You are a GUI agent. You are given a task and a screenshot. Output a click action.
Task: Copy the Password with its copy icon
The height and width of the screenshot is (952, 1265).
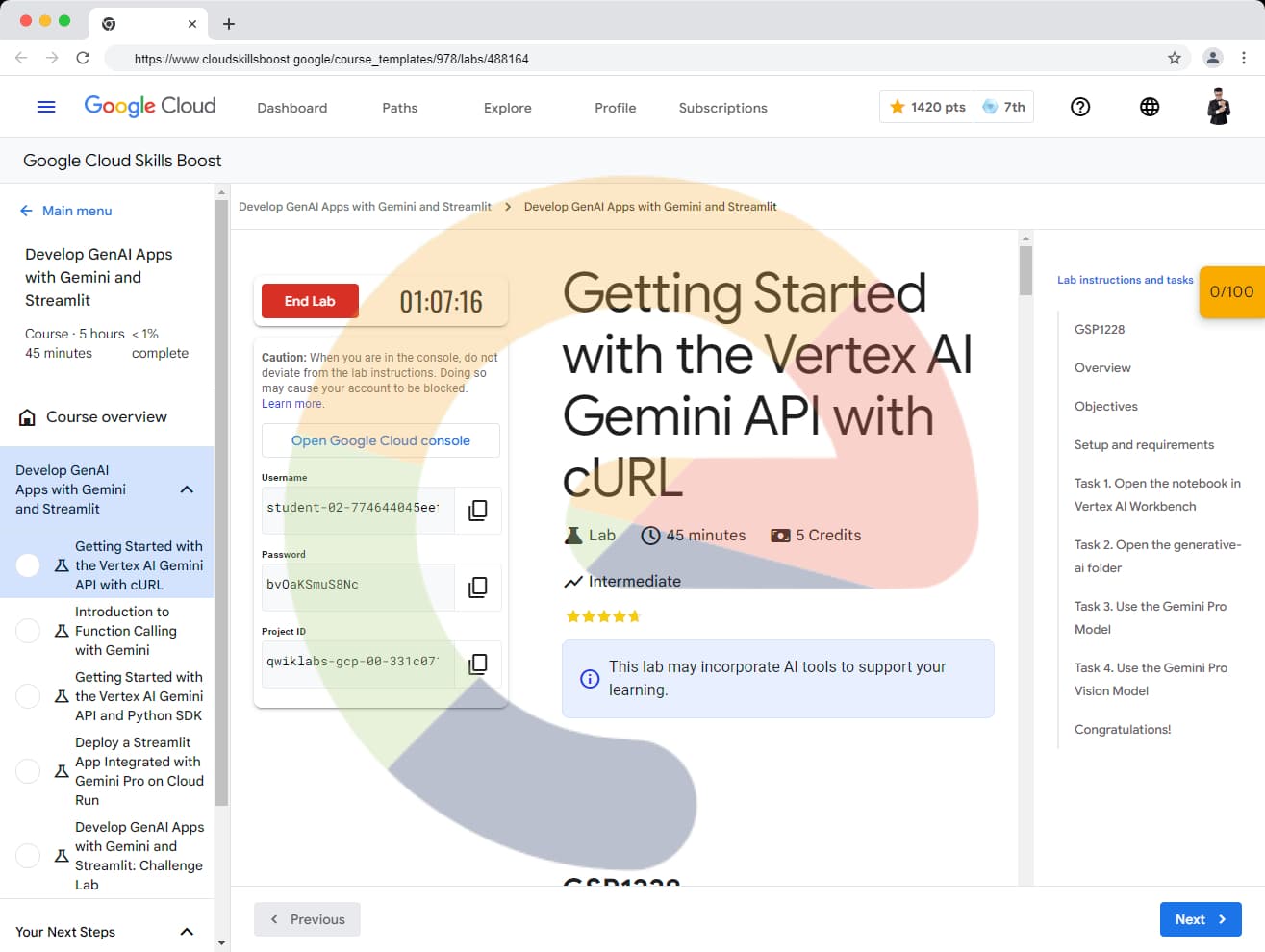point(477,587)
